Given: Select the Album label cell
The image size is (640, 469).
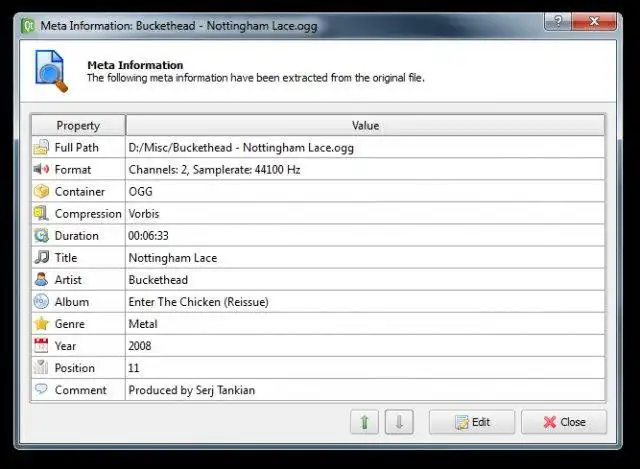Looking at the screenshot, I should pyautogui.click(x=78, y=302).
